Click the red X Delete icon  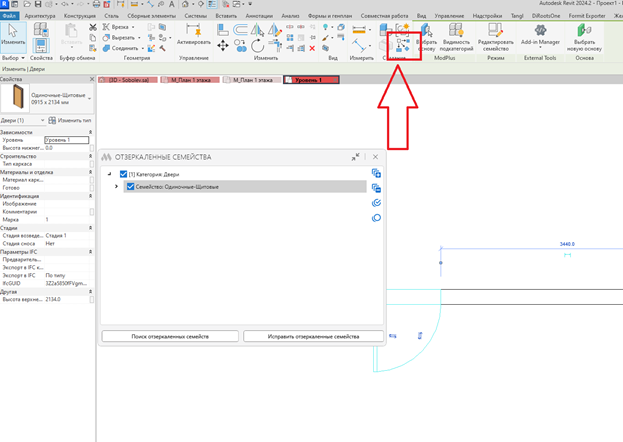point(312,48)
